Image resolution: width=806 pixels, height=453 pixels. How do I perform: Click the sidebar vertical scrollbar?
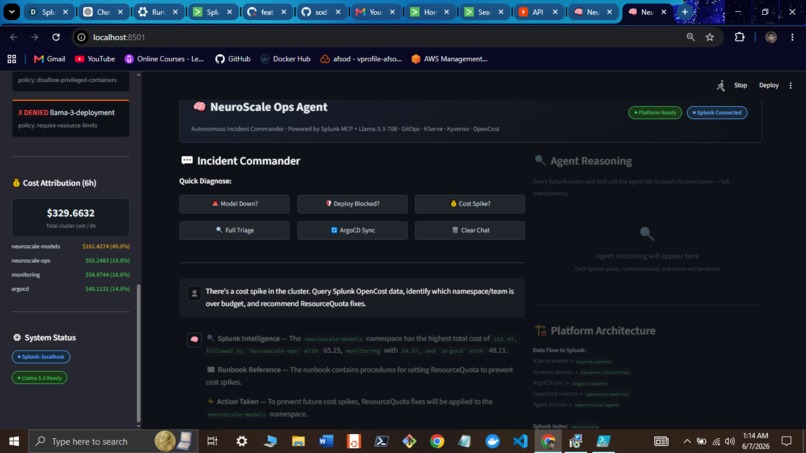[138, 352]
